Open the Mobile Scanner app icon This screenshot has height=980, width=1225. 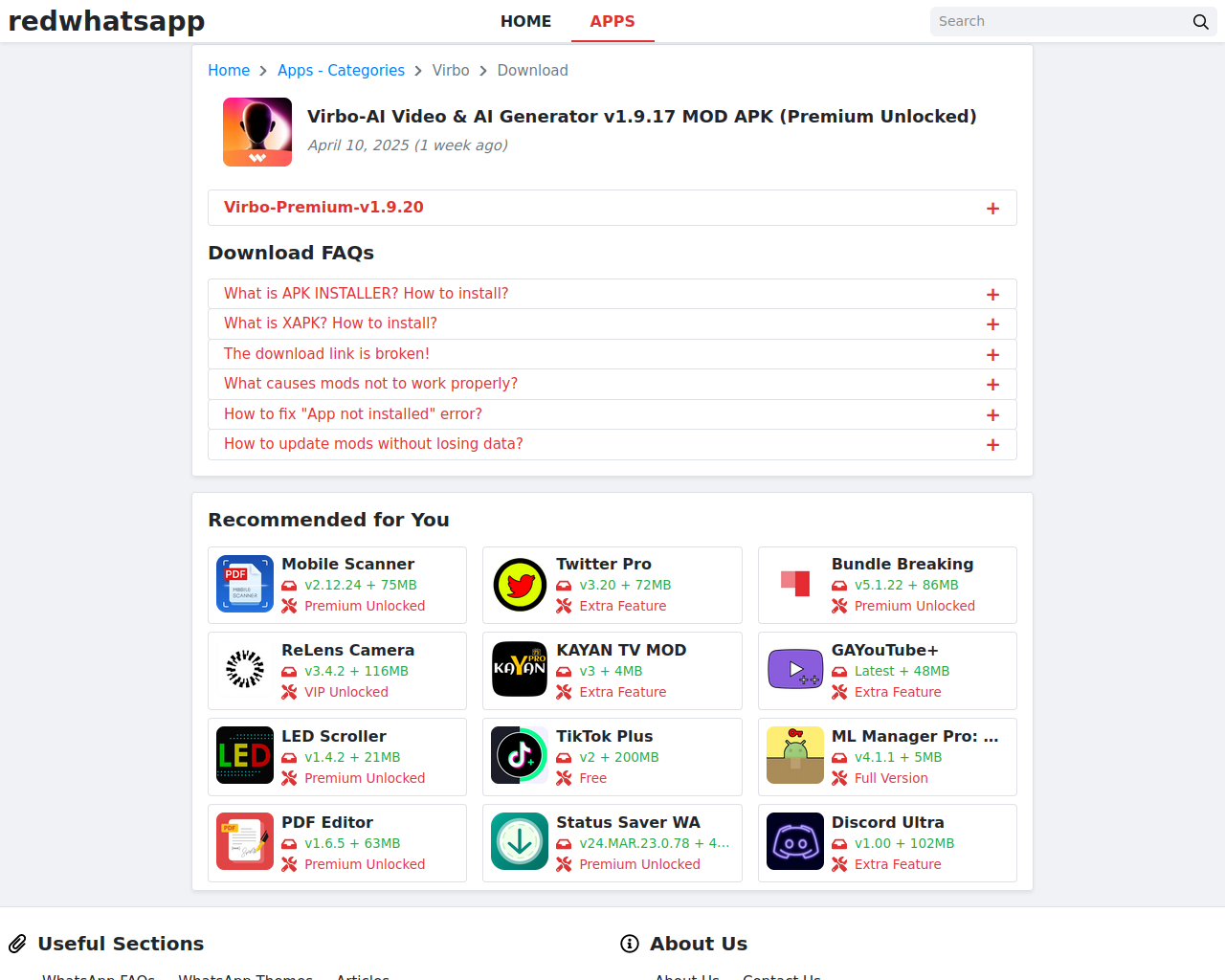[x=245, y=584]
